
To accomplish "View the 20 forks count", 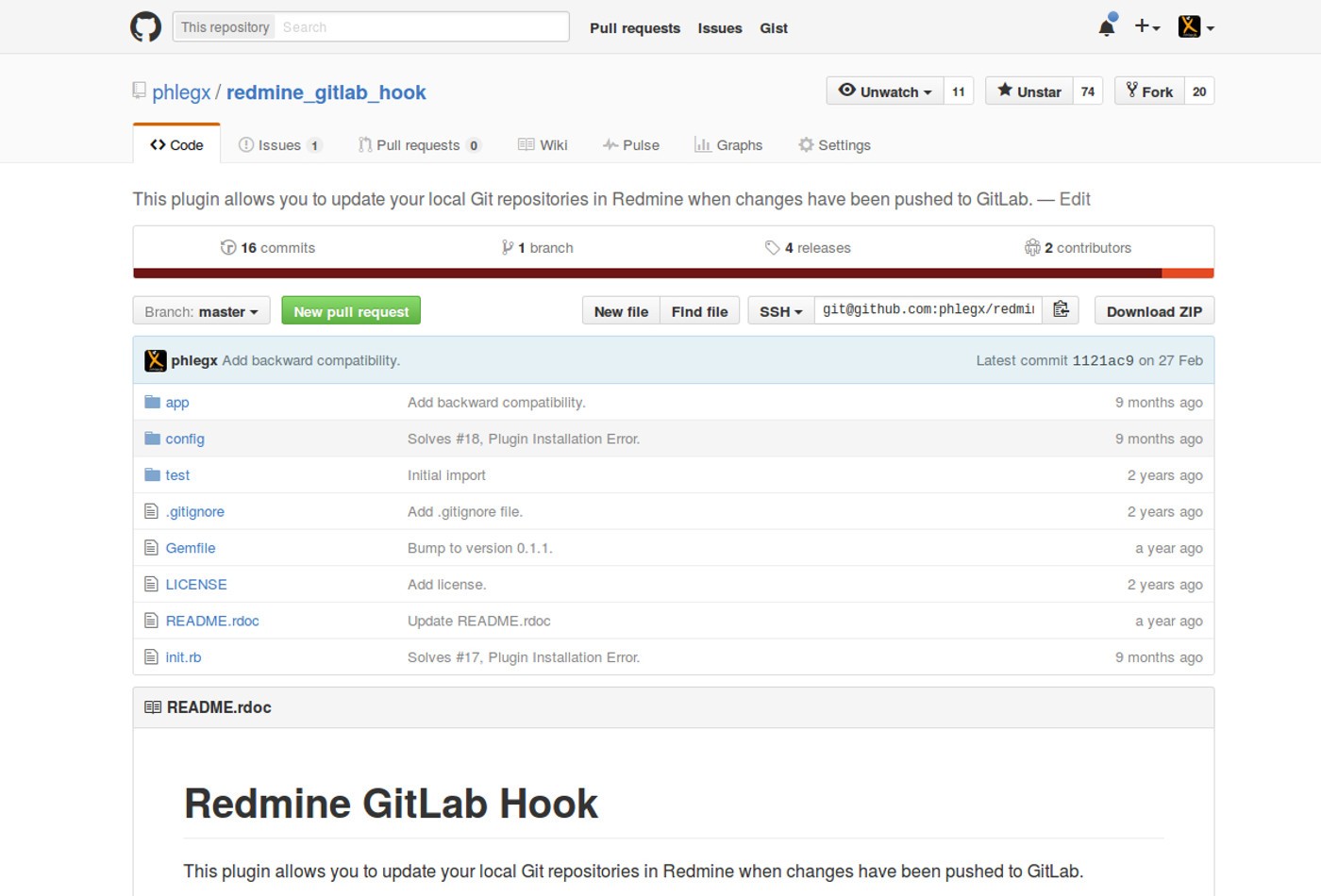I will pyautogui.click(x=1199, y=91).
